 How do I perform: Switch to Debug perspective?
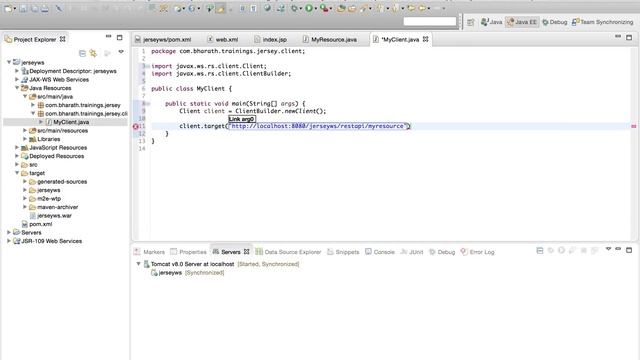554,22
